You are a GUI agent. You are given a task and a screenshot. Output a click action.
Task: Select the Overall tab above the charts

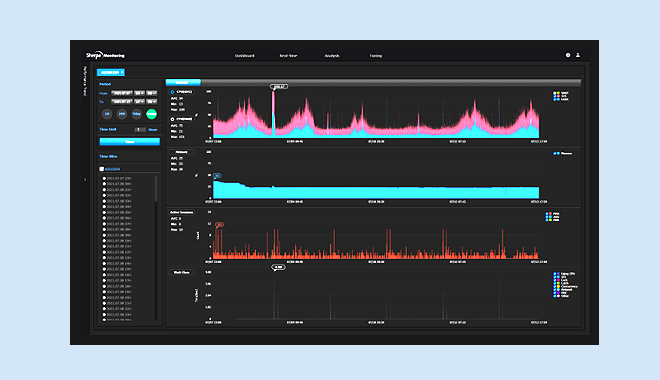click(183, 82)
